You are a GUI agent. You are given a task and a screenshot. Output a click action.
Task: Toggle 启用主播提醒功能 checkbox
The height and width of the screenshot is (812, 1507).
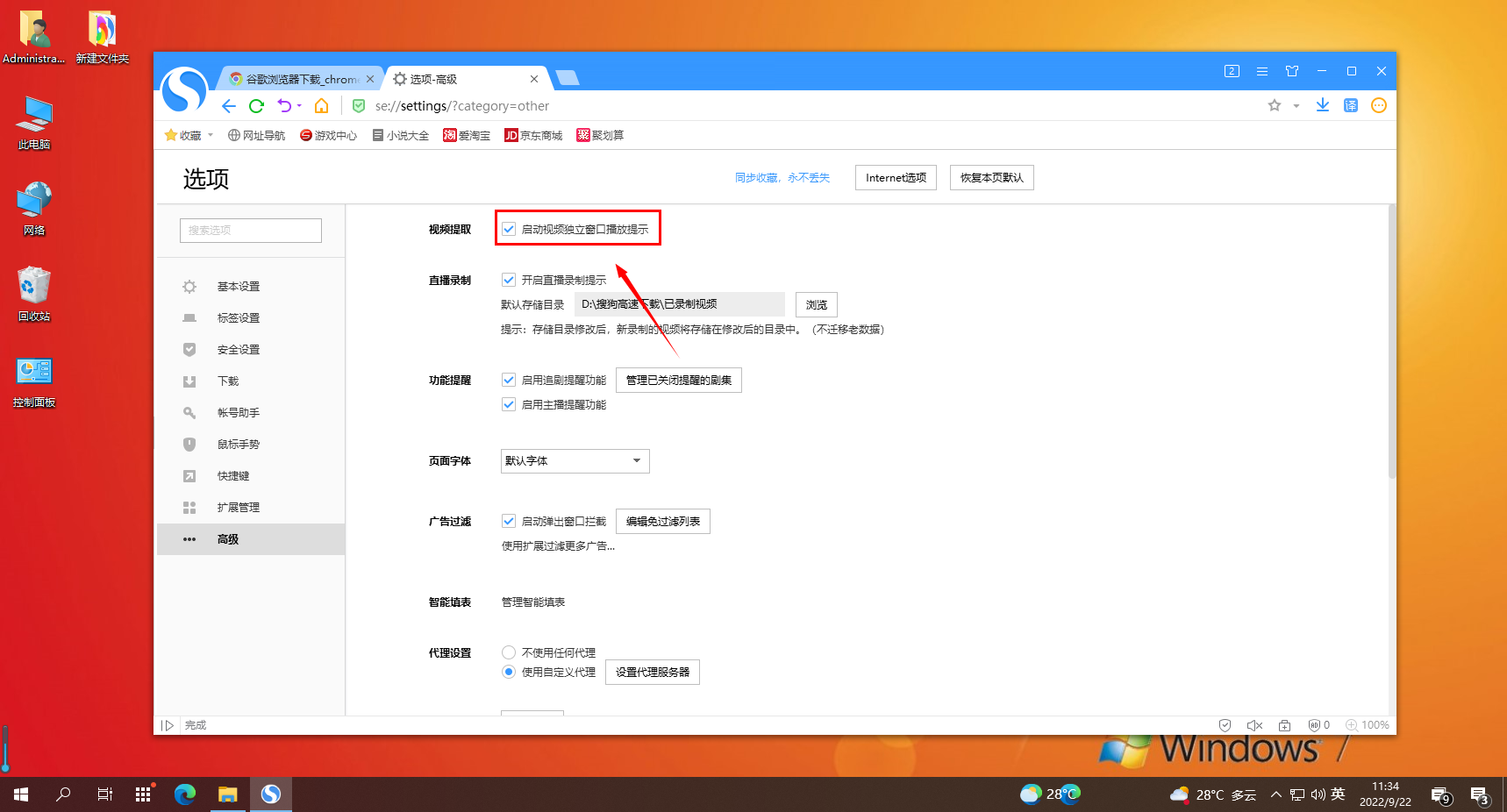tap(509, 404)
